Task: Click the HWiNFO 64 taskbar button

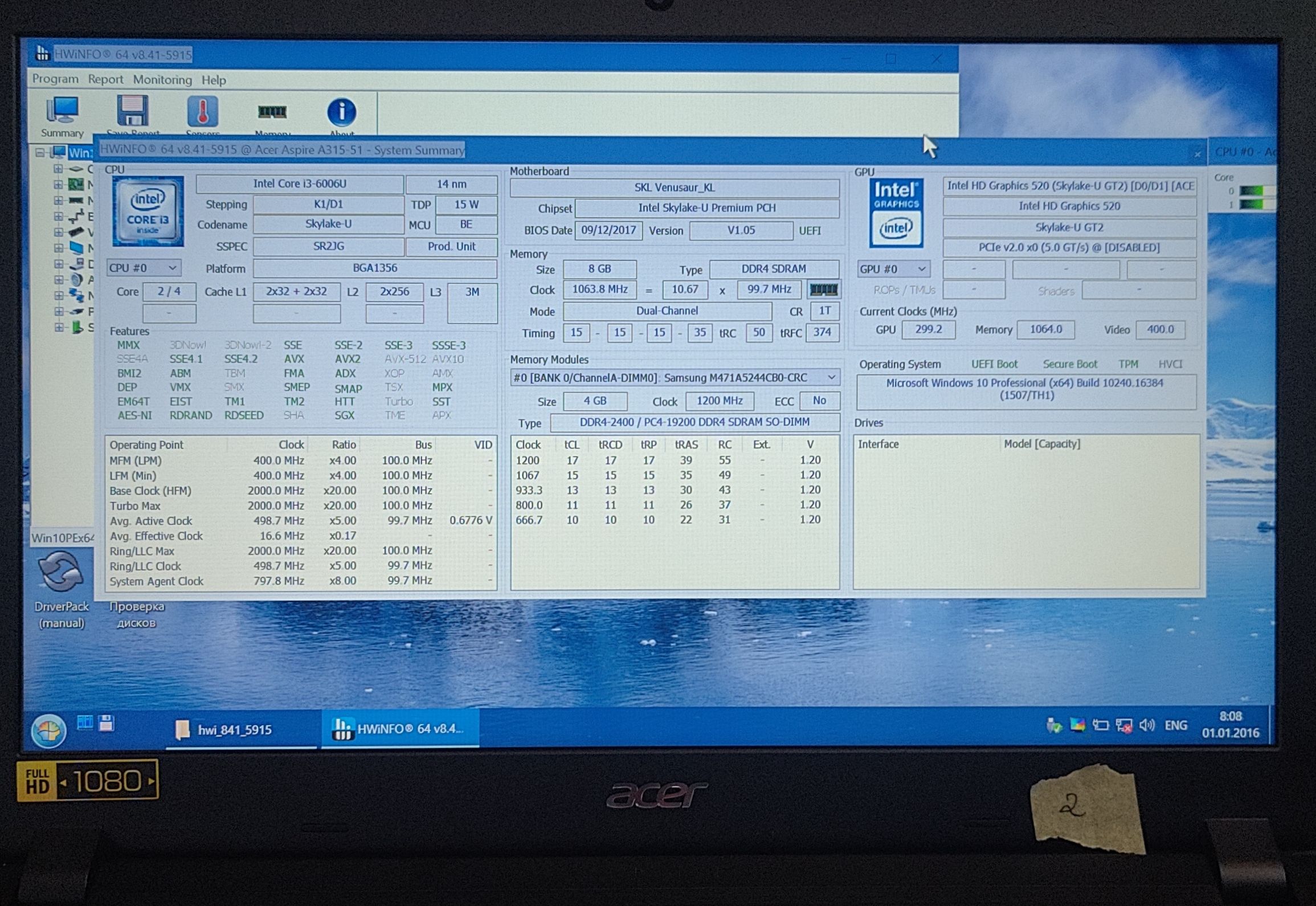Action: click(x=400, y=729)
